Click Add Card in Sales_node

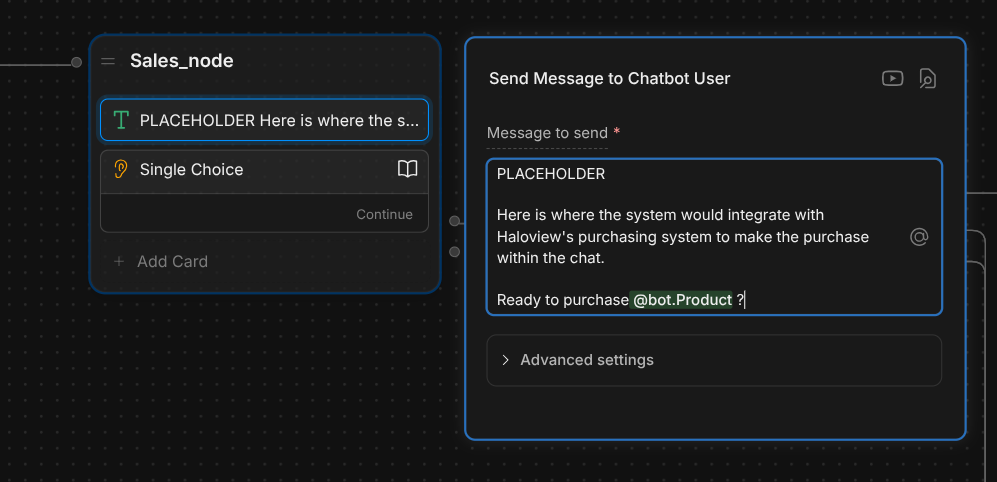point(172,261)
